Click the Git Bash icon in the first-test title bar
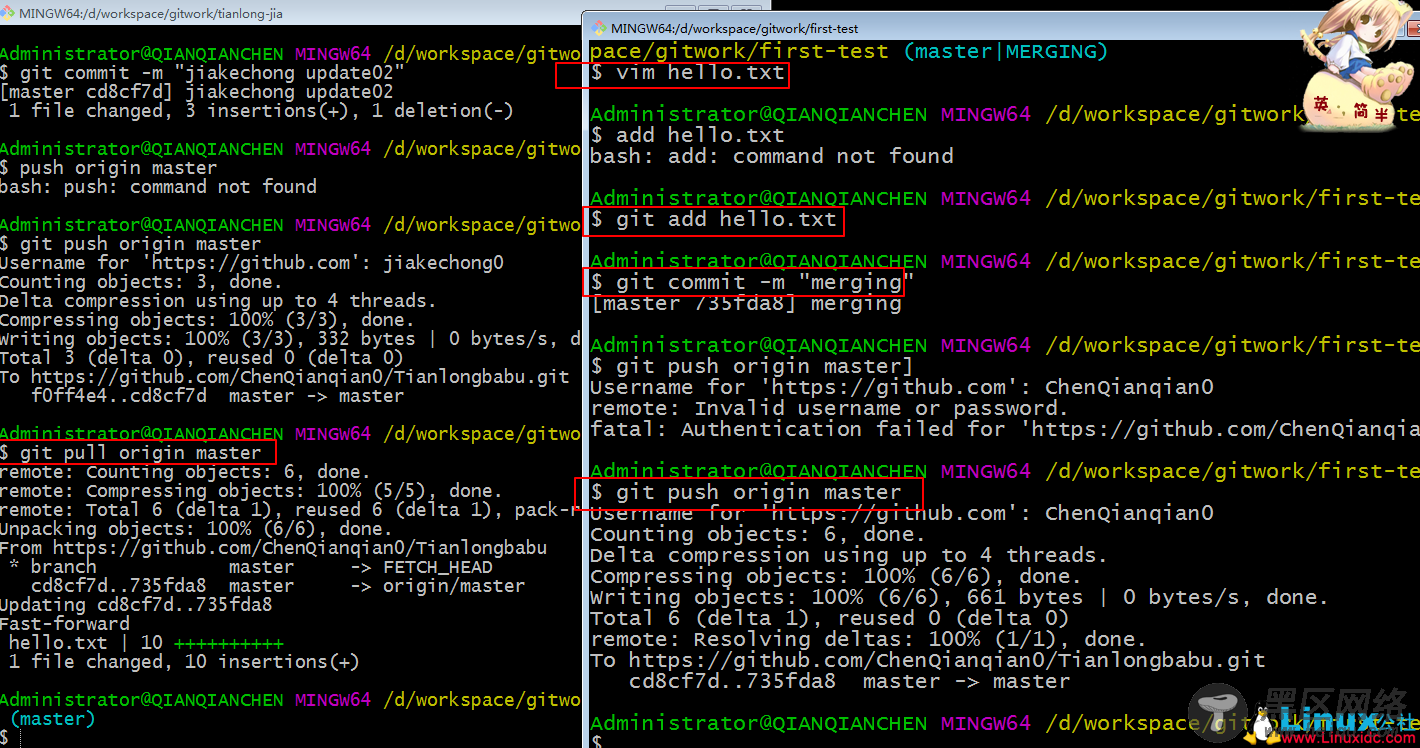The image size is (1420, 748). click(599, 28)
